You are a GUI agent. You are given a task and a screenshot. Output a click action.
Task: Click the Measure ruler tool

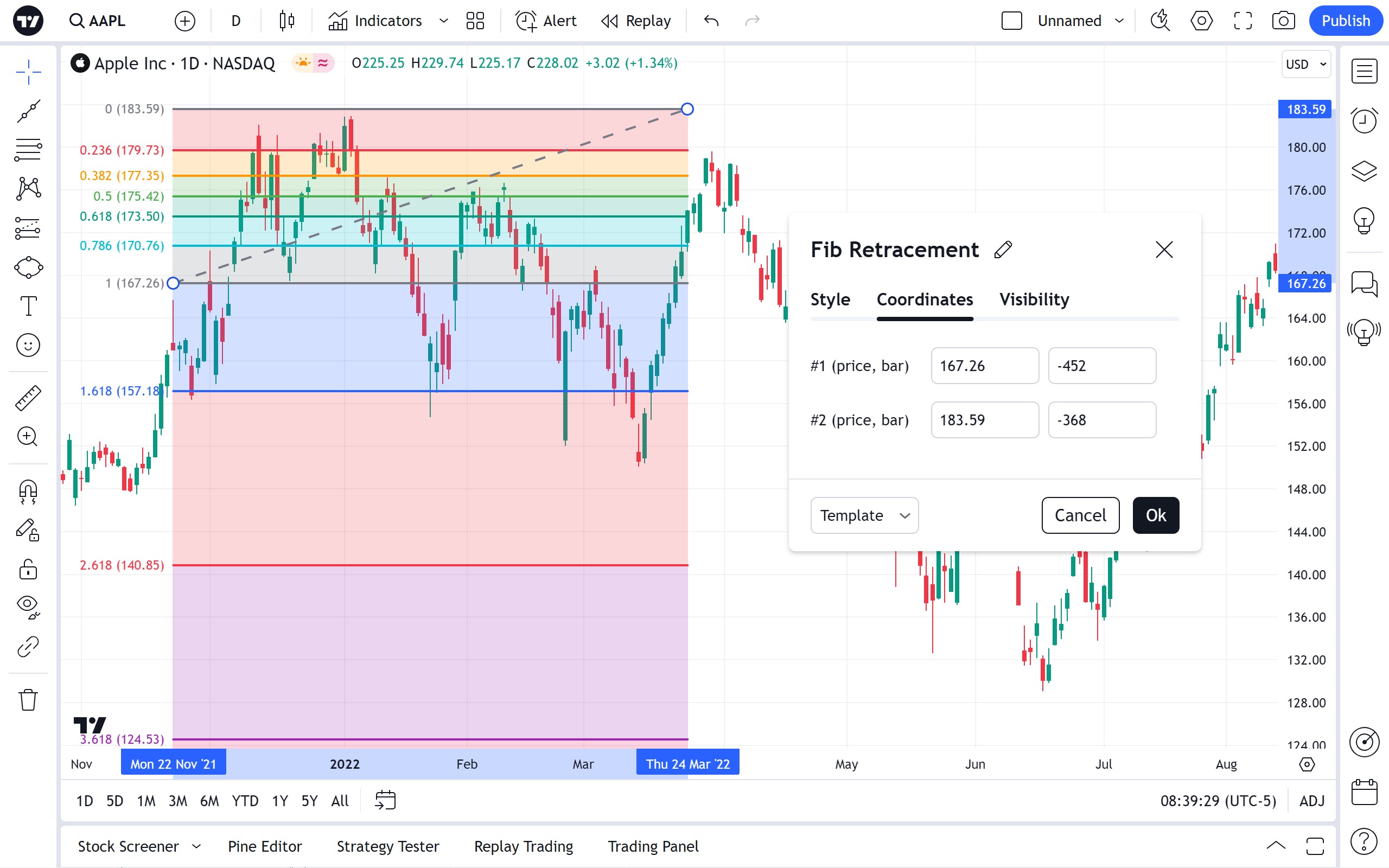coord(28,398)
